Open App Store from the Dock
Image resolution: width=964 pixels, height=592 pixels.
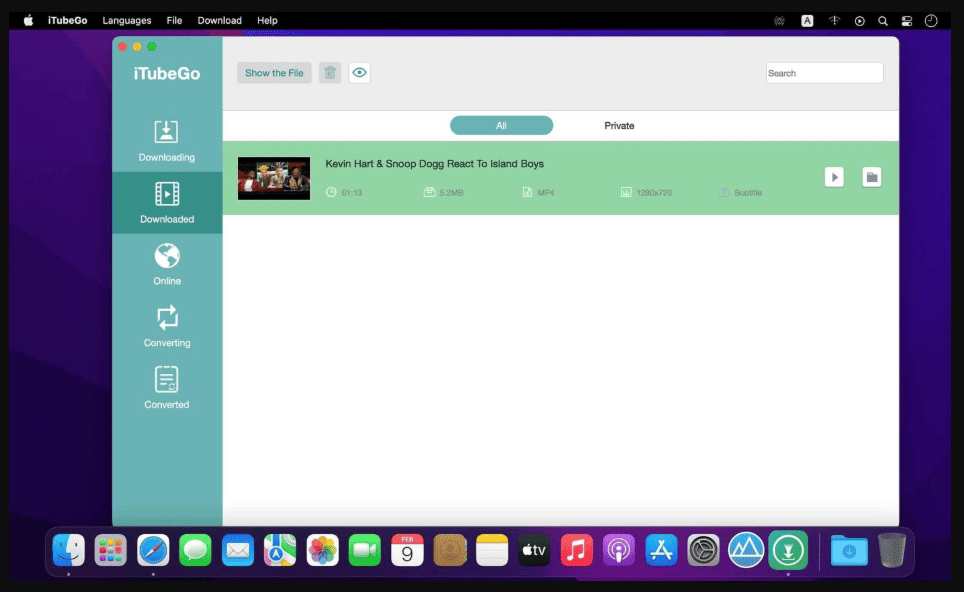(x=661, y=550)
